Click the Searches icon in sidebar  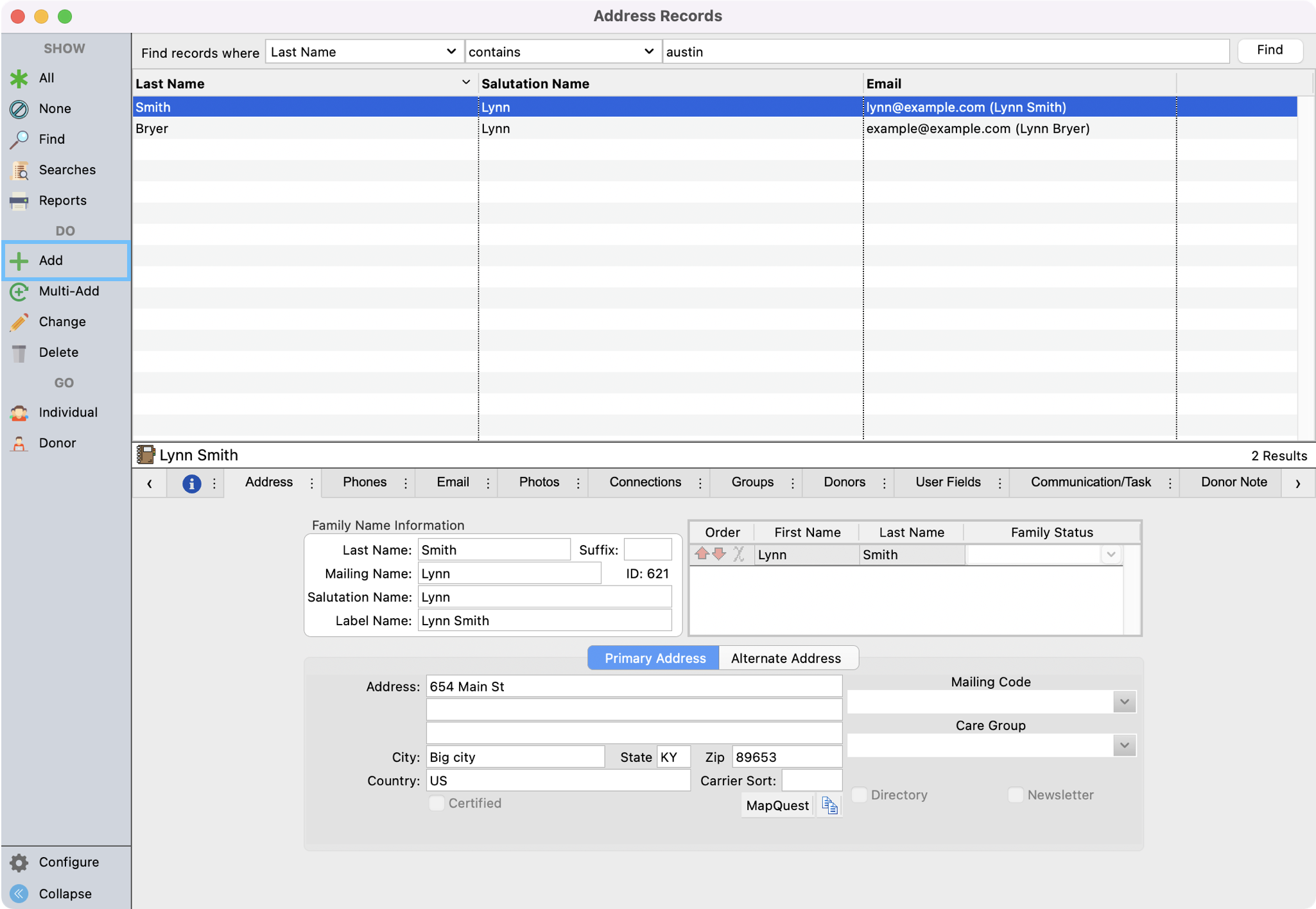pyautogui.click(x=20, y=170)
